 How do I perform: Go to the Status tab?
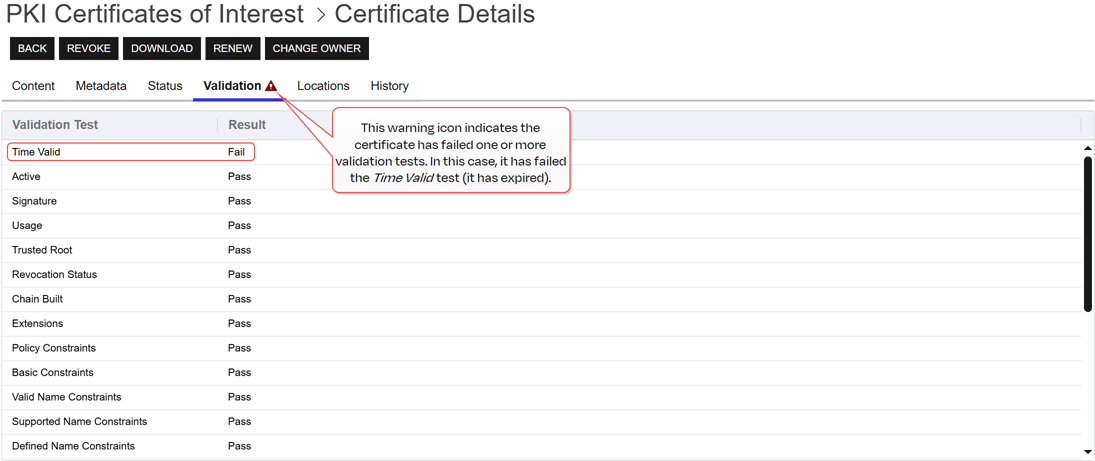(165, 86)
